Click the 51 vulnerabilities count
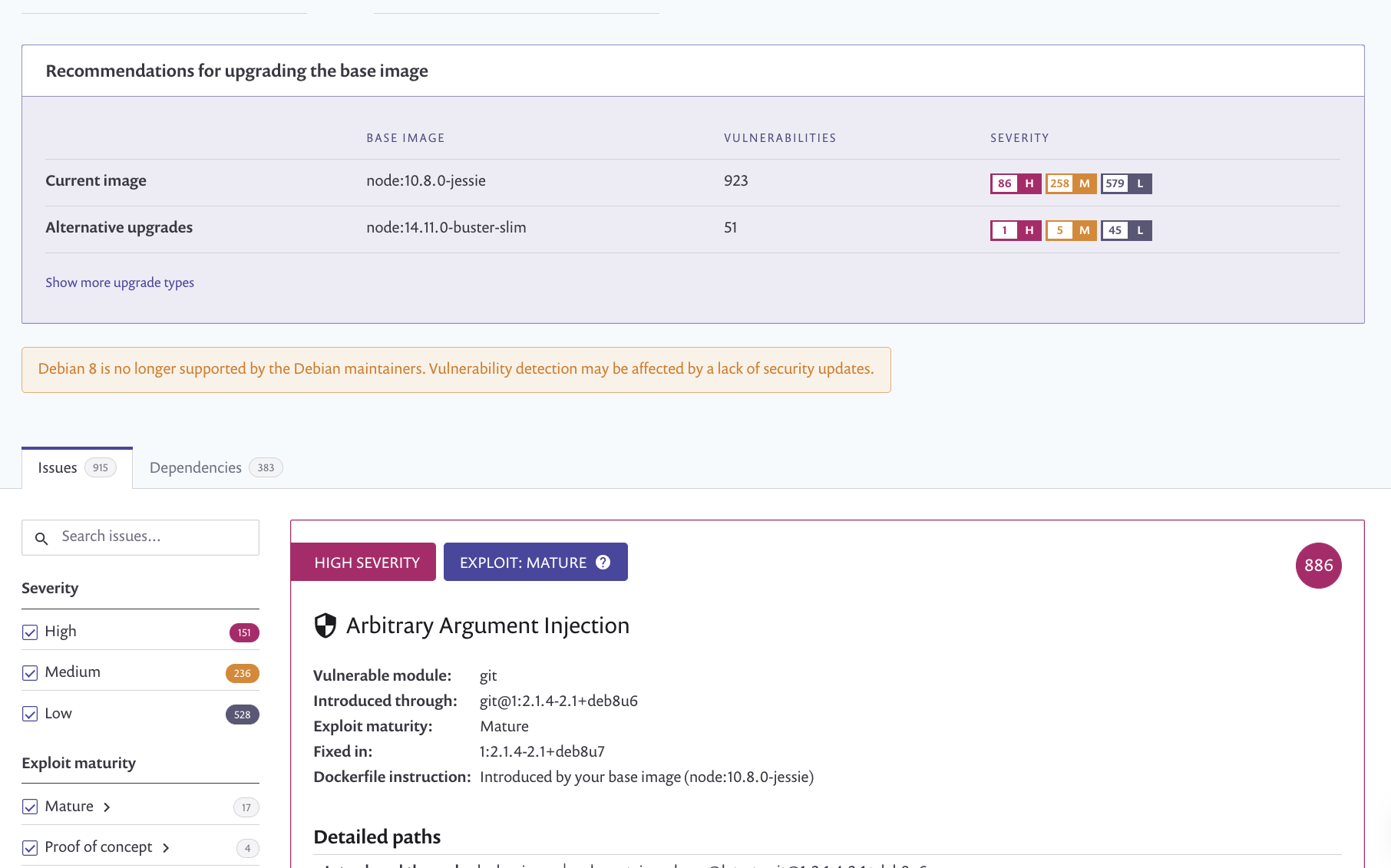1391x868 pixels. (x=730, y=228)
